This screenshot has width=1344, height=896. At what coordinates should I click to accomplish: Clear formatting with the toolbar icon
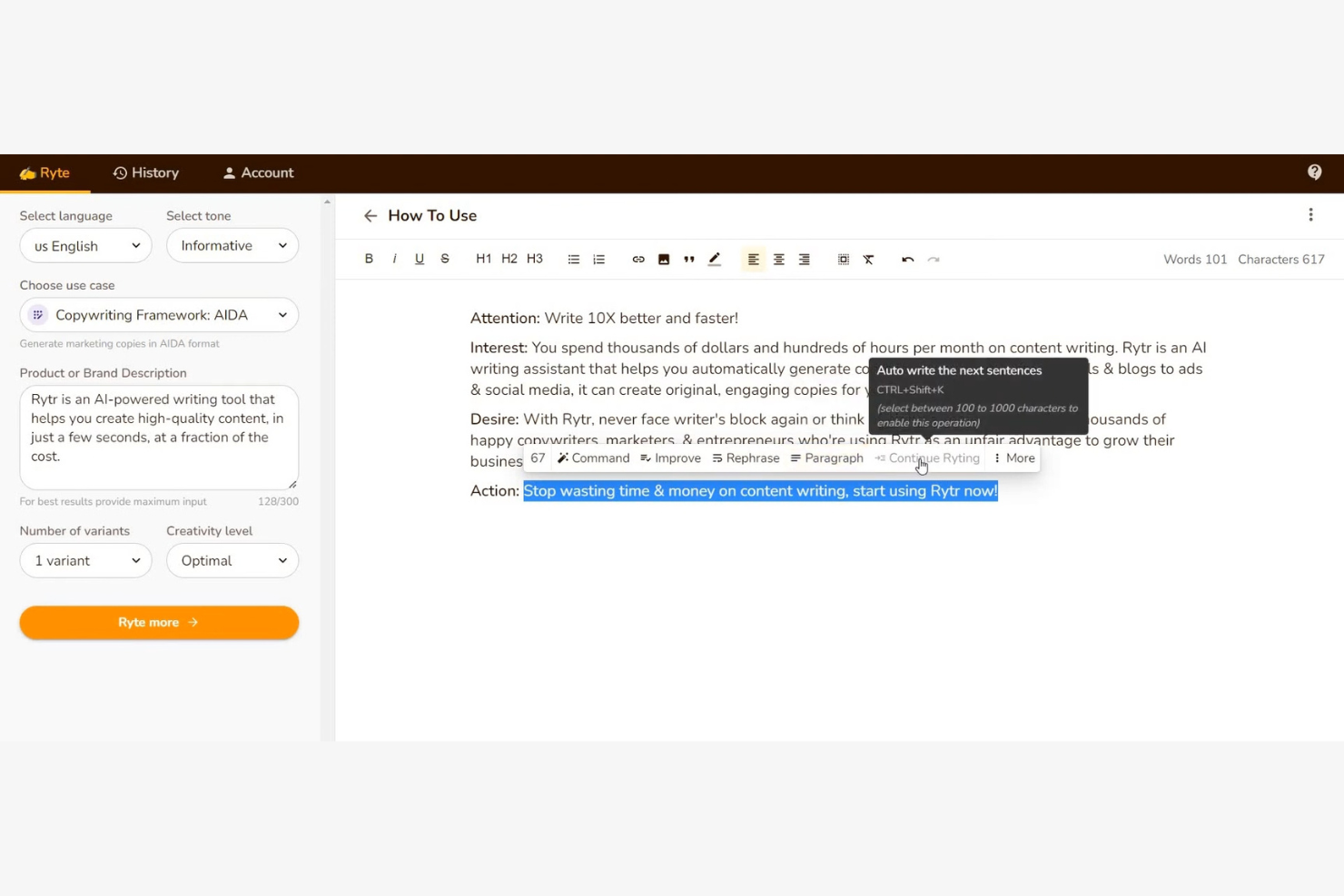coord(869,259)
